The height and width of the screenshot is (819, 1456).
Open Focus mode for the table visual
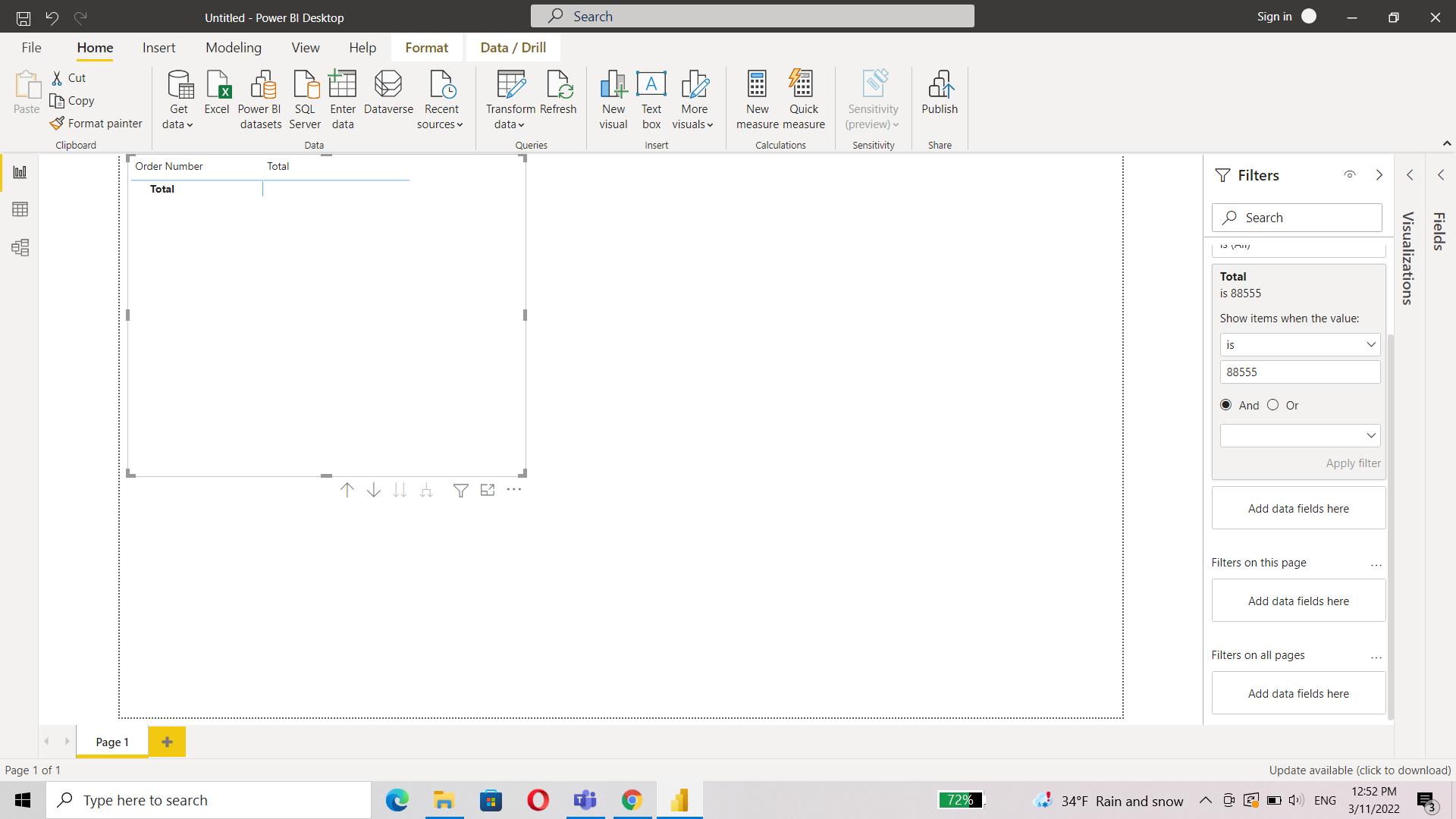click(x=488, y=491)
